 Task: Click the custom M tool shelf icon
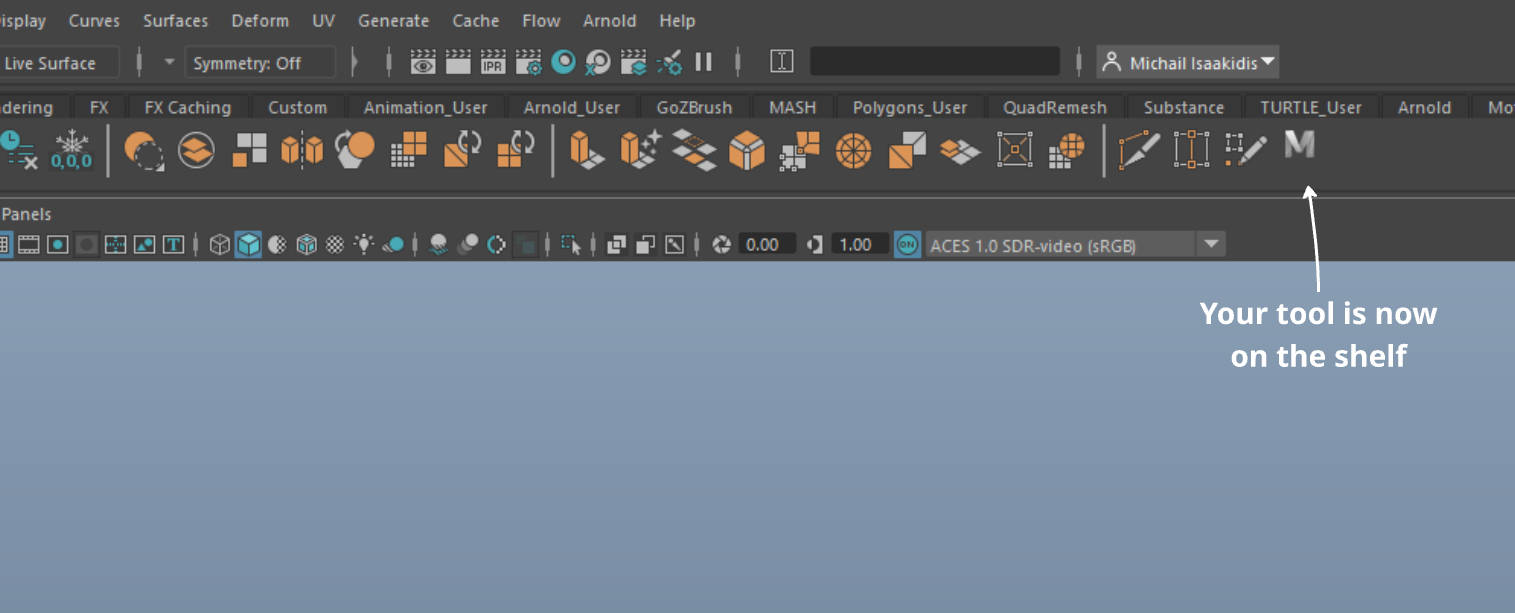pyautogui.click(x=1298, y=148)
